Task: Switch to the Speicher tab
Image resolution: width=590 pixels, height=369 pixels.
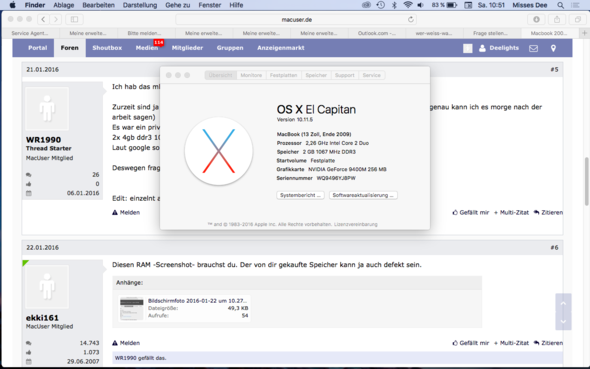Action: click(316, 75)
